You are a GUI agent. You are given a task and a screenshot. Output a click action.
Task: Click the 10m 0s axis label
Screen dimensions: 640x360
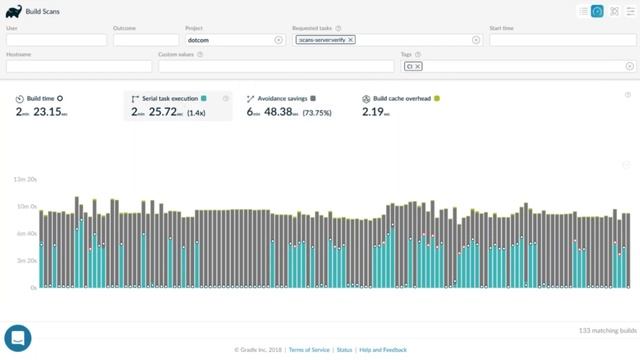[27, 207]
